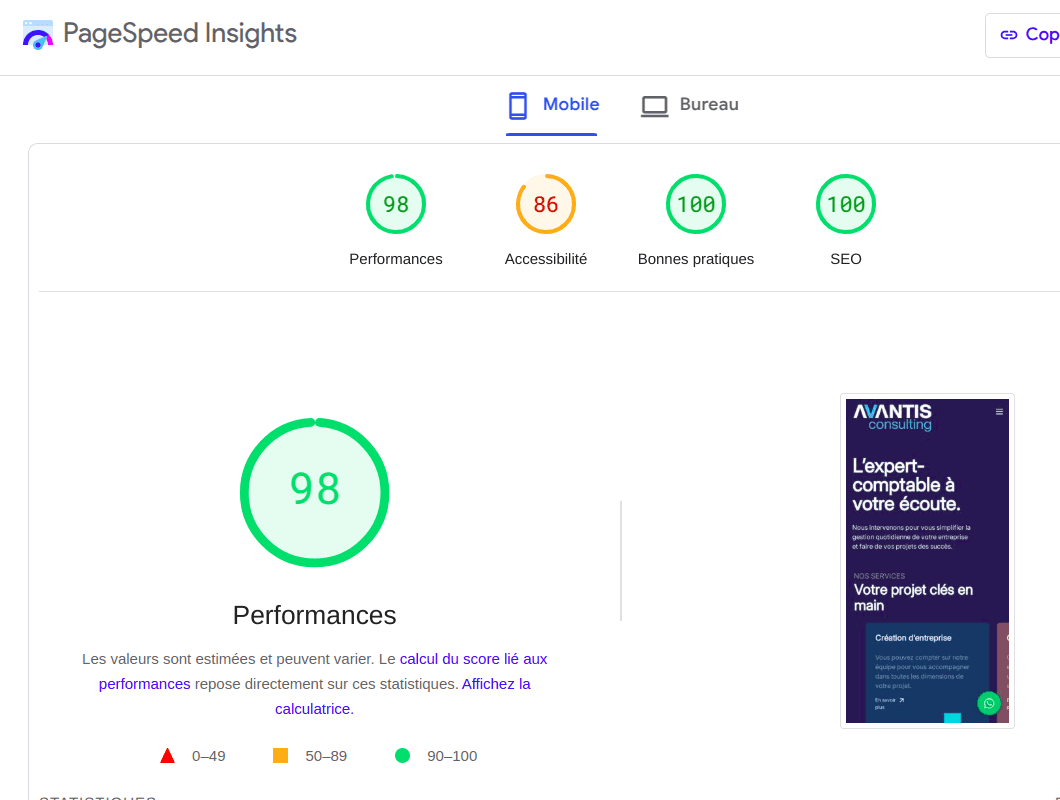The image size is (1060, 800).
Task: Click the orange square 50–89 legend icon
Action: pos(281,756)
